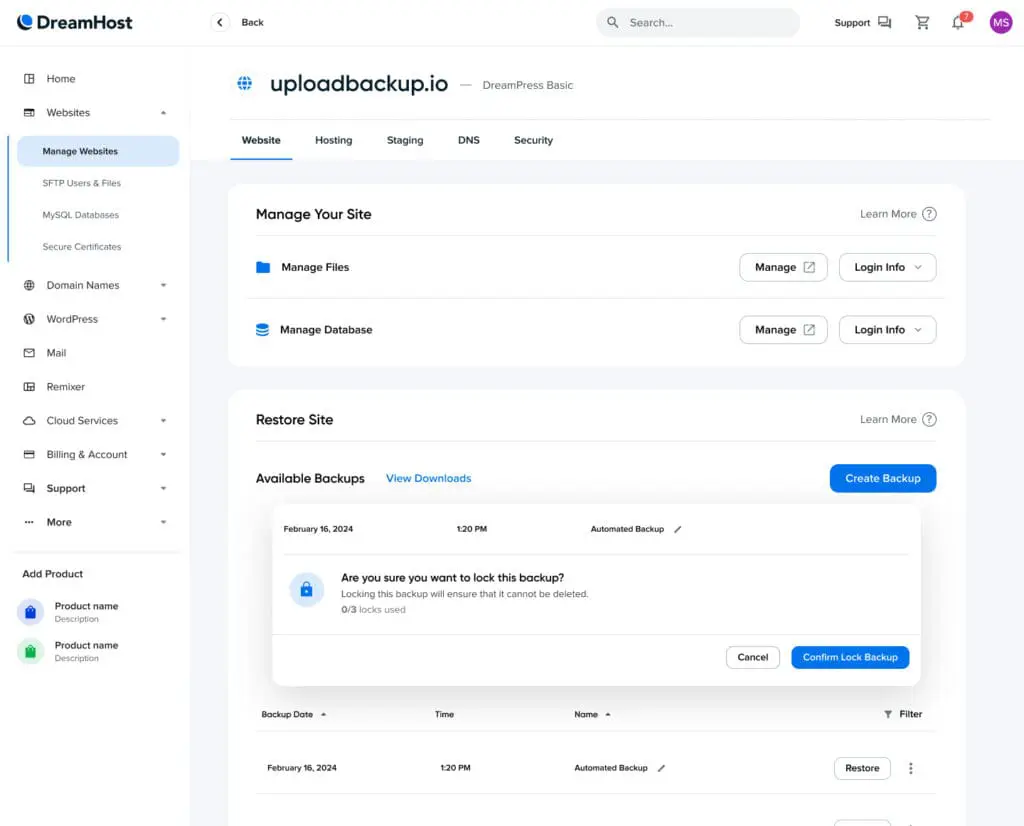The image size is (1024, 826).
Task: Click the green product bag icon
Action: point(30,651)
